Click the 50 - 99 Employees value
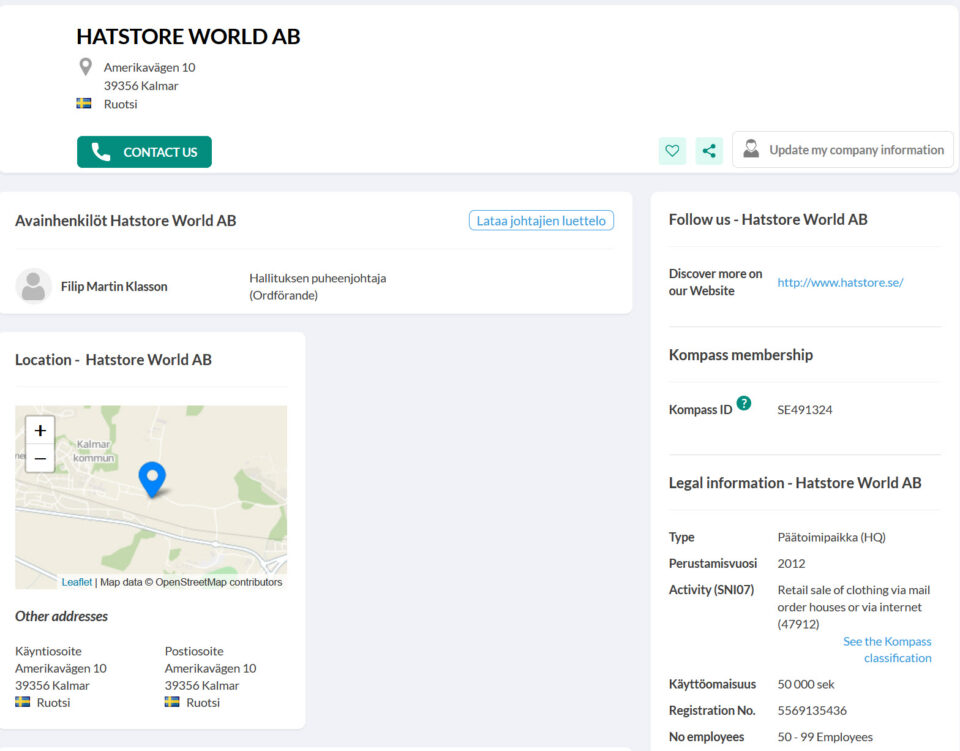 point(825,737)
